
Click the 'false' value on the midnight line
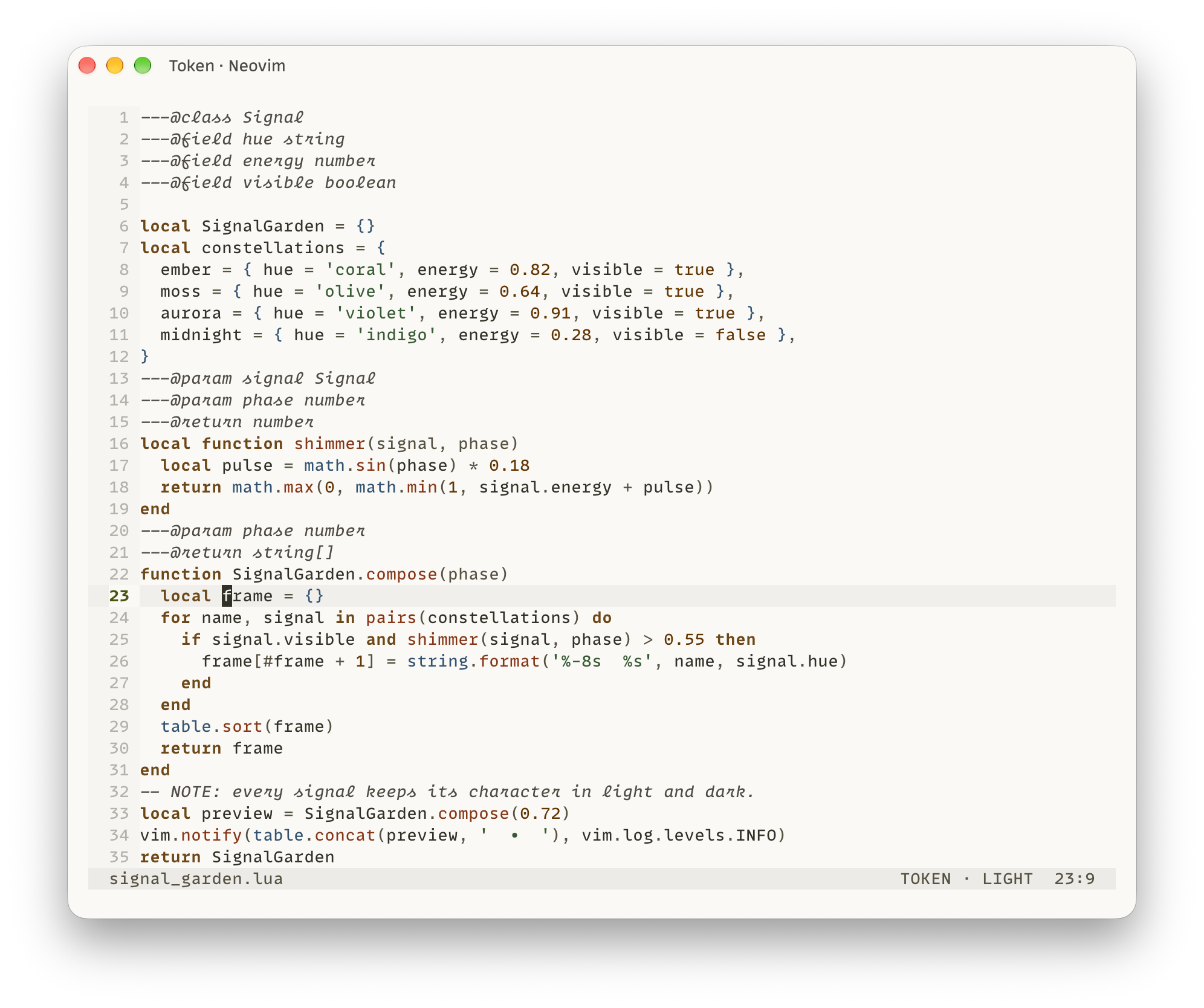tap(740, 335)
